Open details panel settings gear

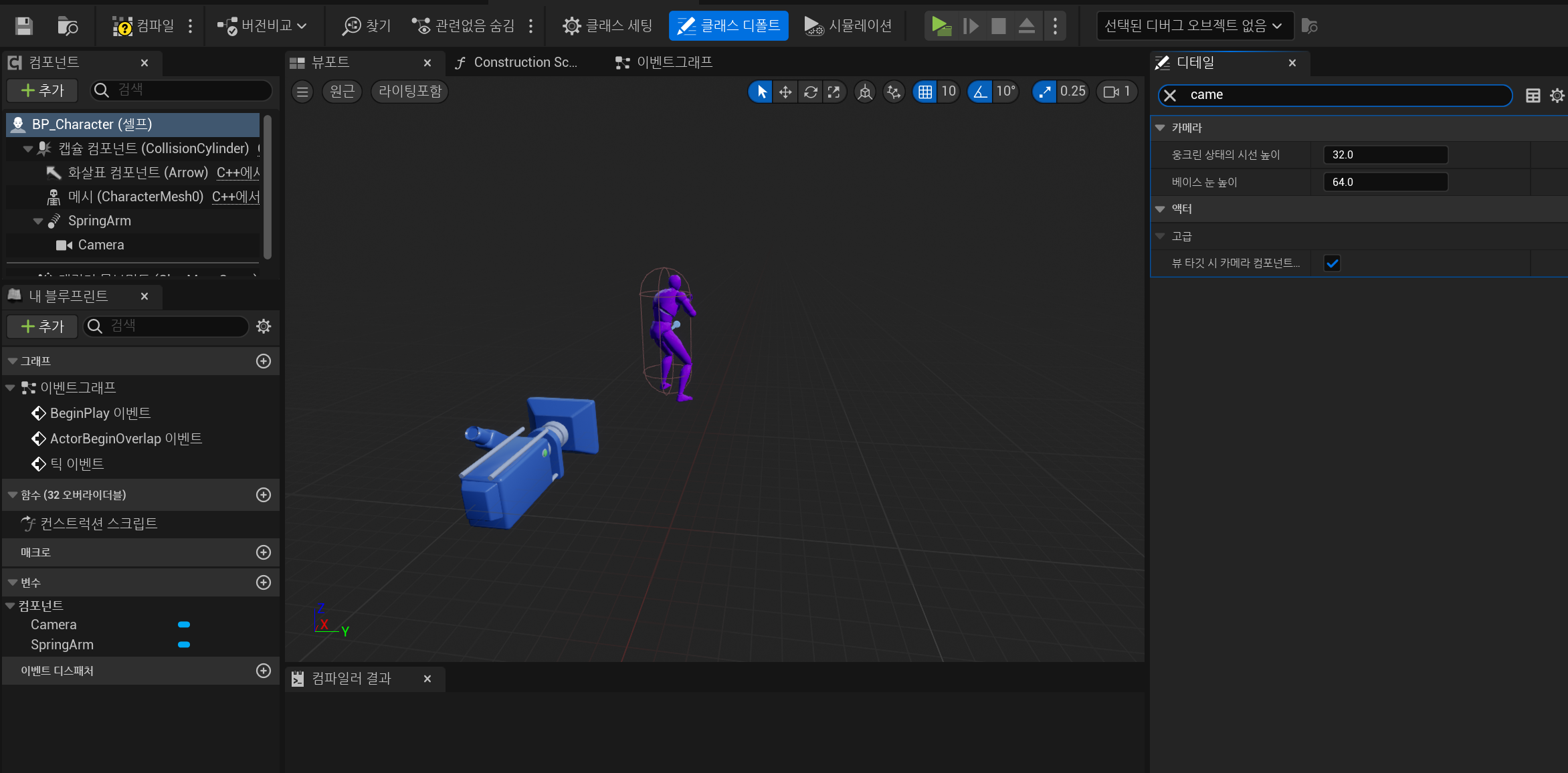click(x=1557, y=96)
